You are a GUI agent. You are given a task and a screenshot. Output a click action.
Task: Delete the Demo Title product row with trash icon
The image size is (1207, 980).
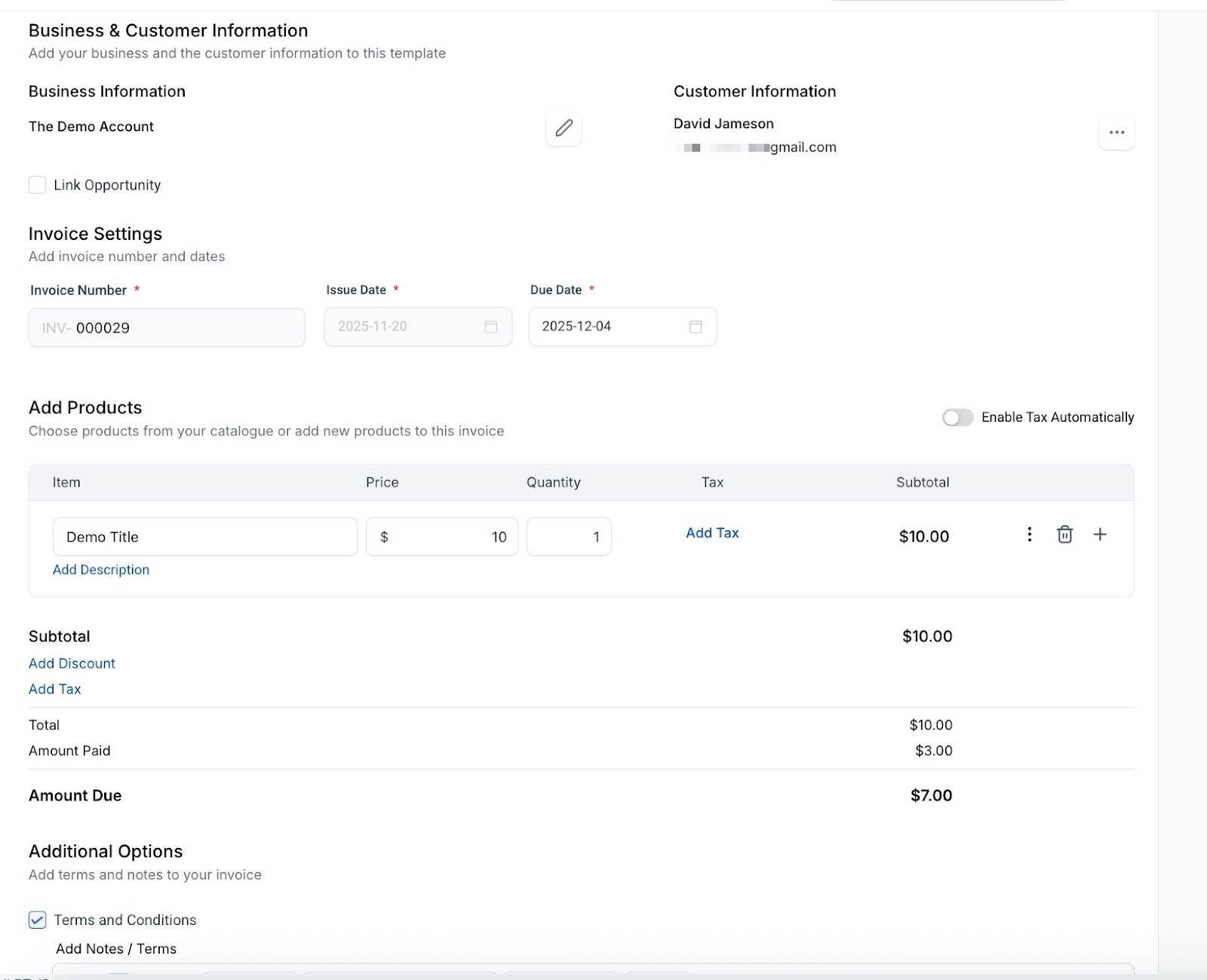1064,535
